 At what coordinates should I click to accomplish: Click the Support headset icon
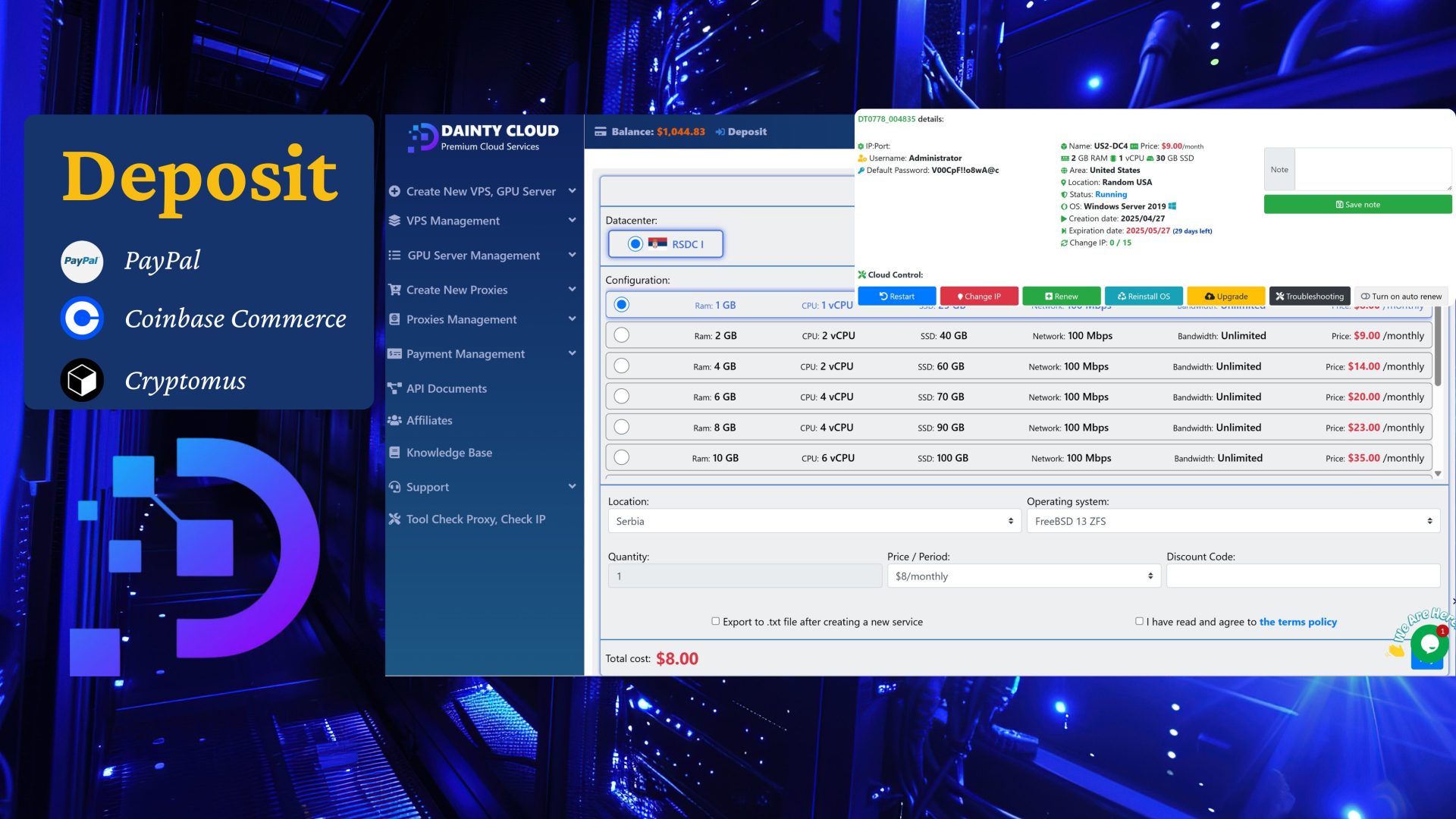tap(394, 487)
